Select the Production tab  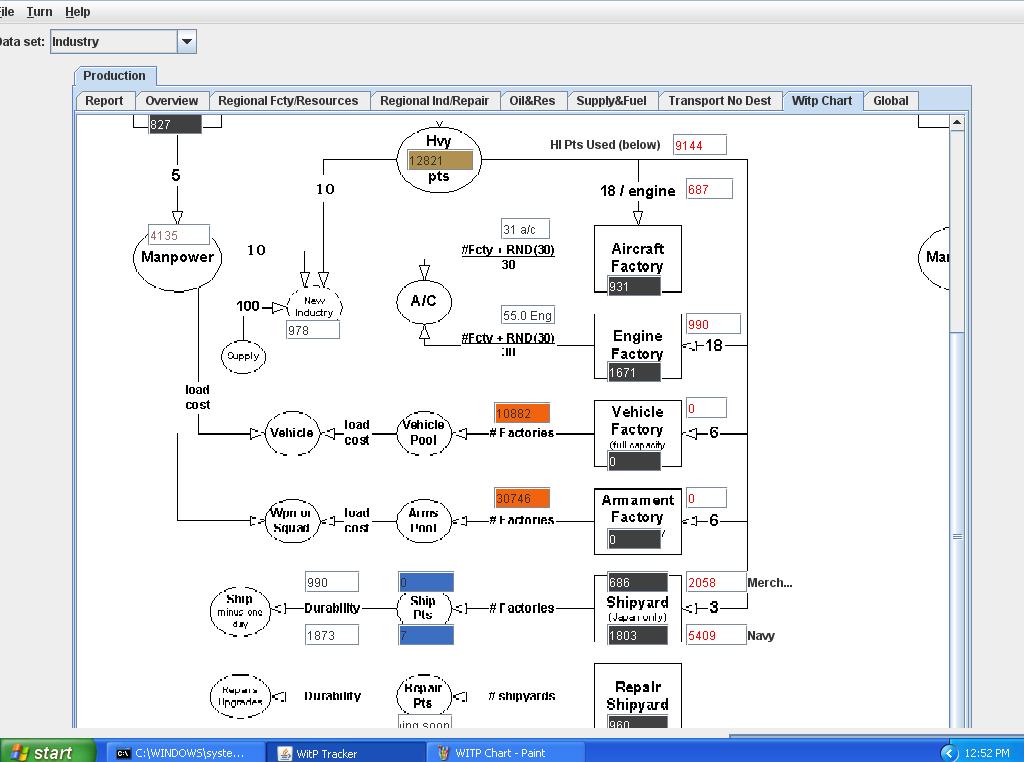pos(114,76)
